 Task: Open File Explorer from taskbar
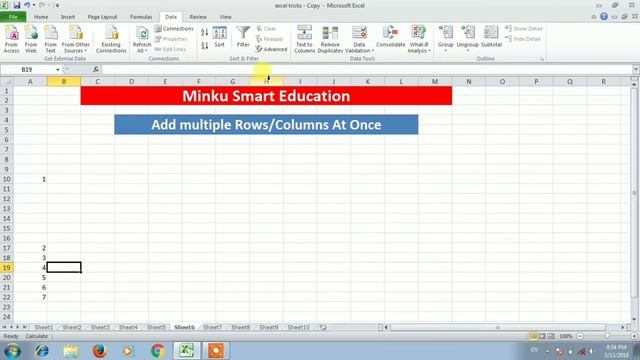(x=71, y=351)
